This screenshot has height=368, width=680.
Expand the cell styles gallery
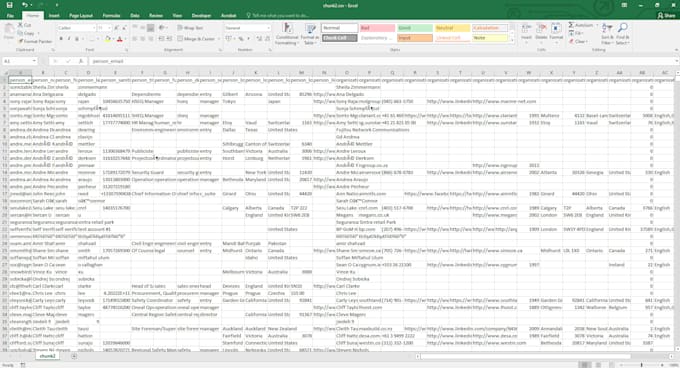[512, 40]
